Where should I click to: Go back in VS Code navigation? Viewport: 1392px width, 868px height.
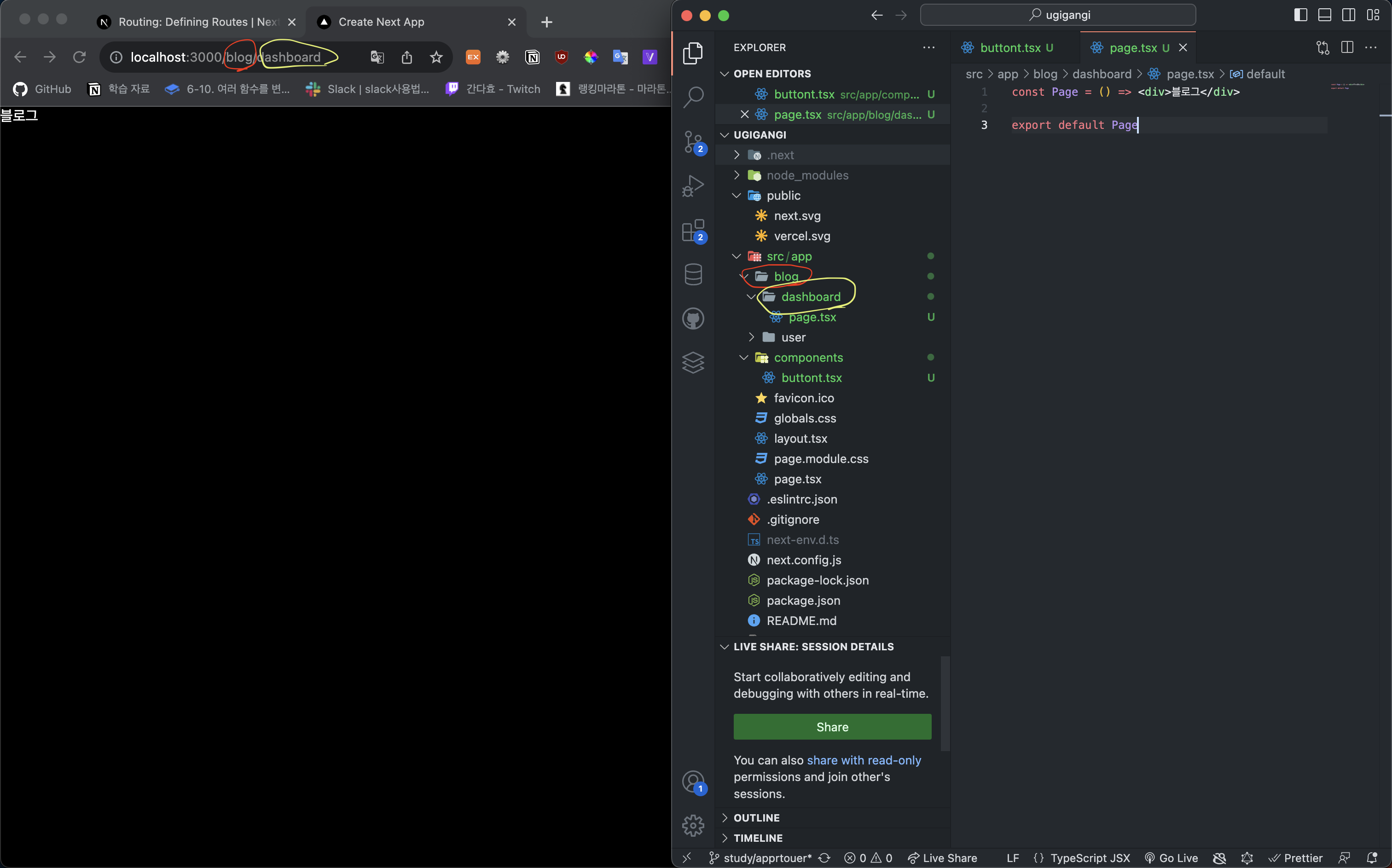click(877, 15)
